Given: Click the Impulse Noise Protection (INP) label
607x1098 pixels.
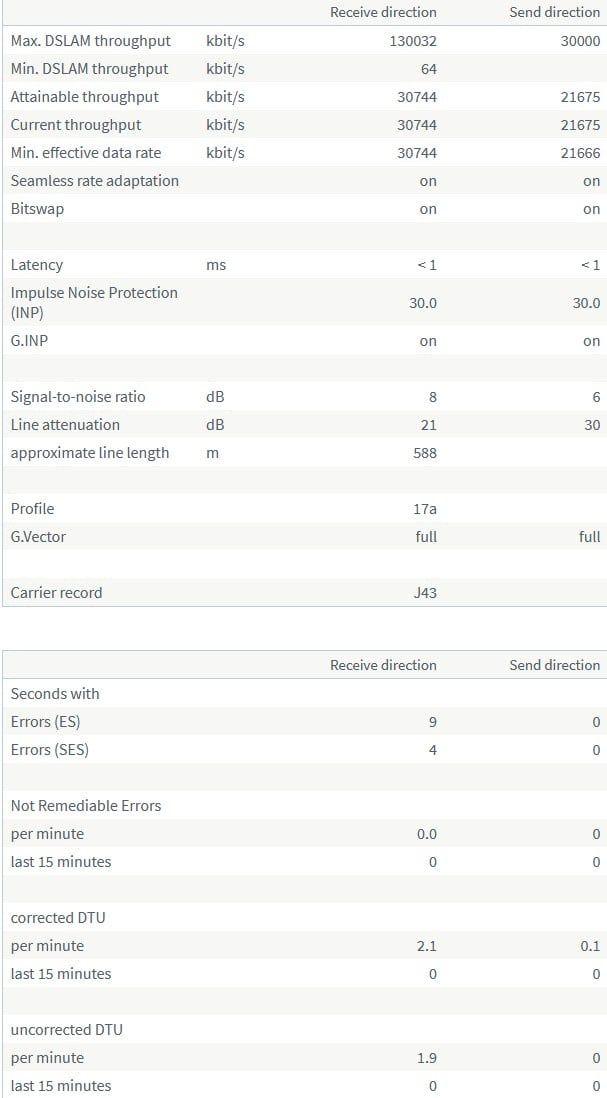Looking at the screenshot, I should coord(95,303).
